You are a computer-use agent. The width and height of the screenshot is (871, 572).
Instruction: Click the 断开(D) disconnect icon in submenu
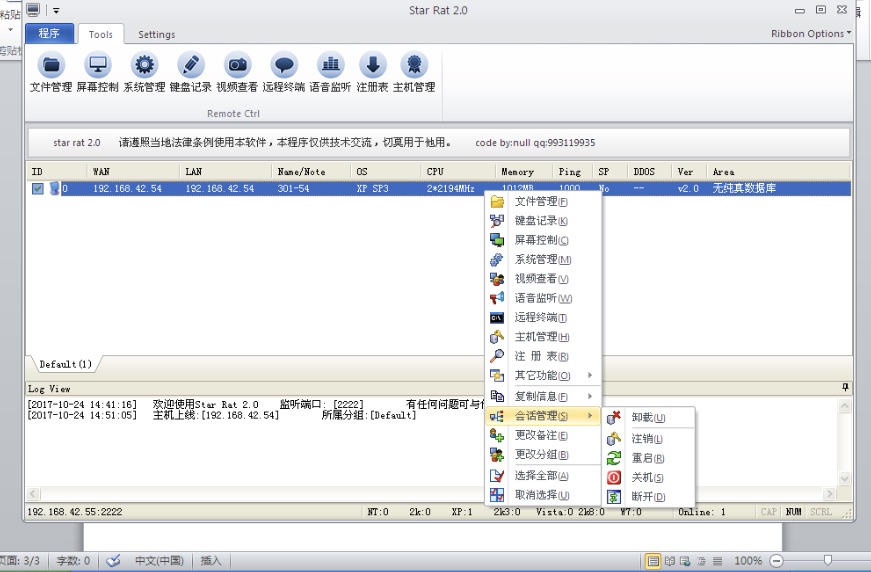click(x=614, y=497)
